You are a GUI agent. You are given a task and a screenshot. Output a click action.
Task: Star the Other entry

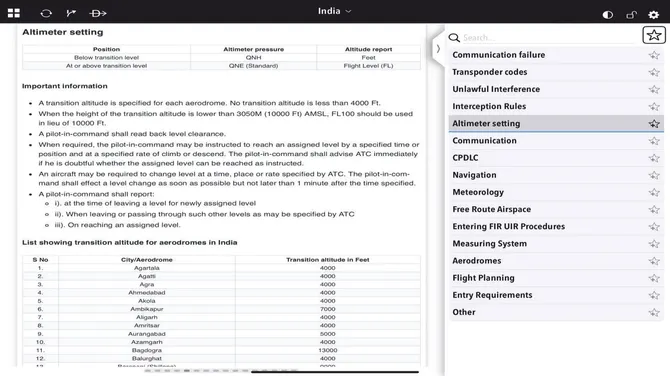(x=654, y=312)
